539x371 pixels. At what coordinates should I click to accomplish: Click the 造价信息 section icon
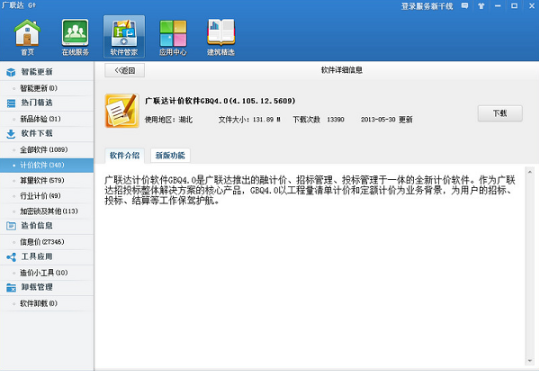[11, 226]
